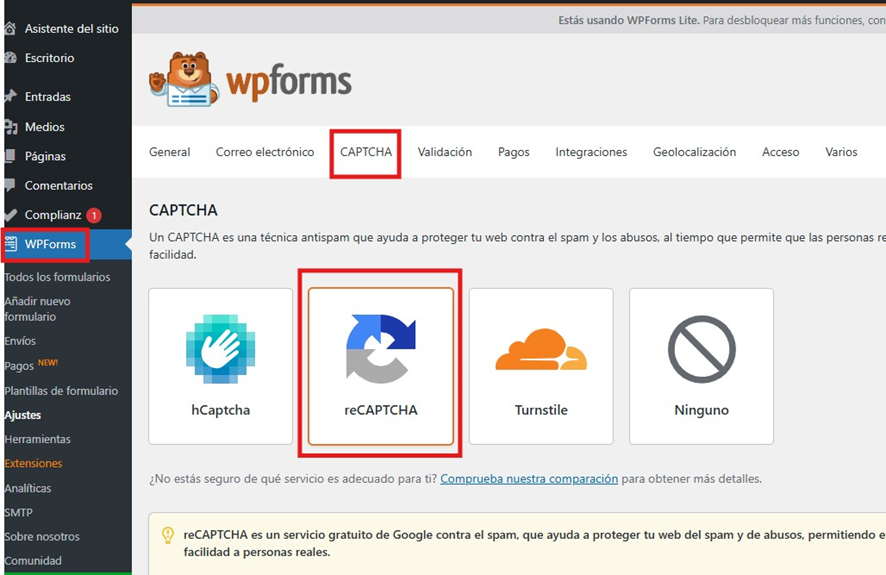This screenshot has height=575, width=886.
Task: Click the hCaptcha hand icon
Action: (x=220, y=349)
